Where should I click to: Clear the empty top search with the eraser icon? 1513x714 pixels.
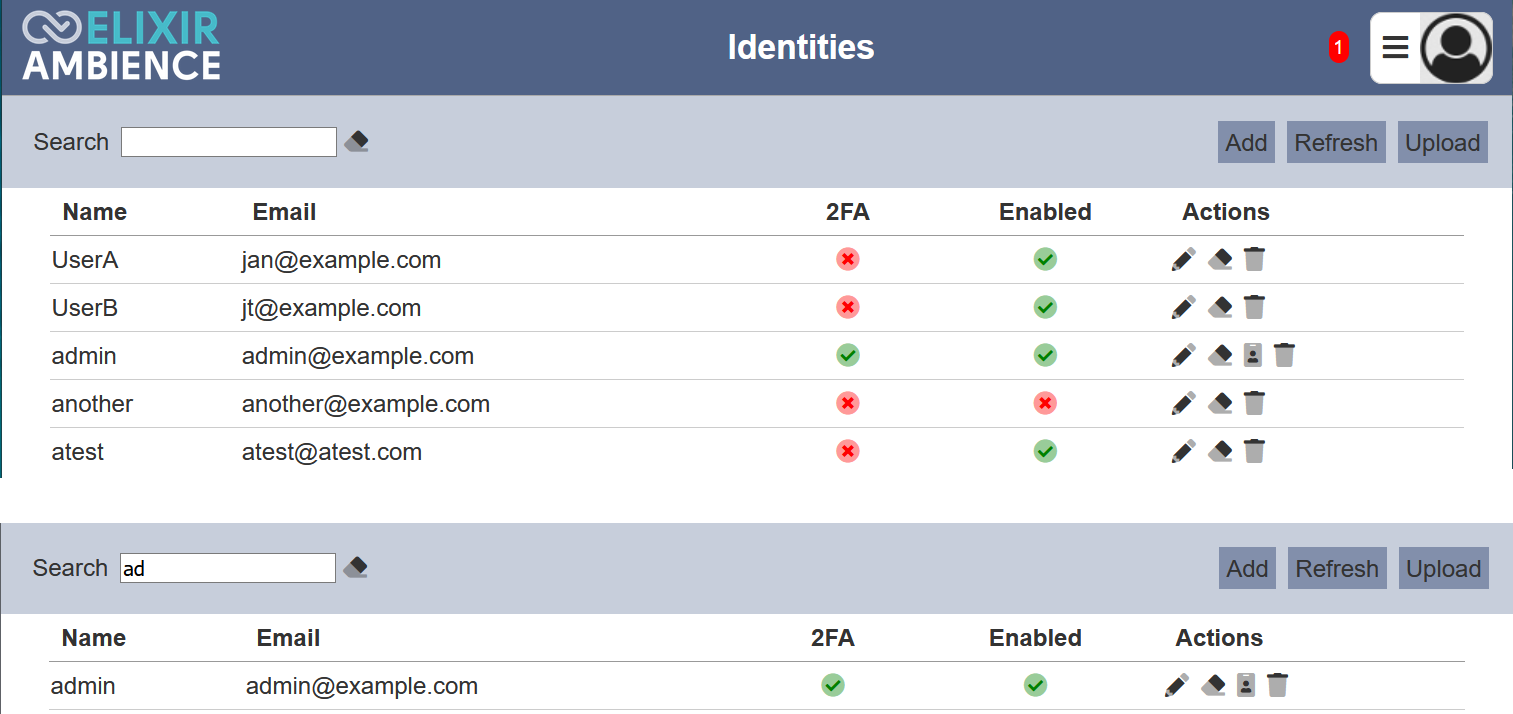tap(356, 142)
